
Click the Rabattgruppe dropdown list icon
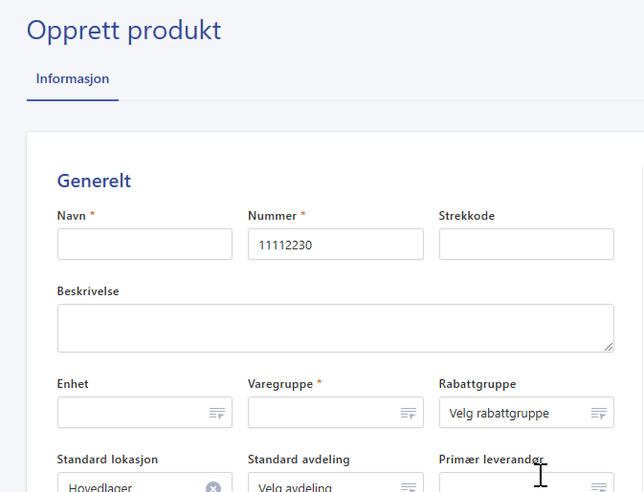click(598, 413)
